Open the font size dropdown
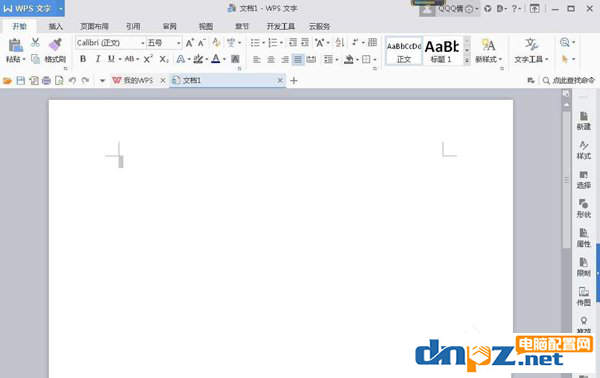The width and height of the screenshot is (600, 378). 164,43
